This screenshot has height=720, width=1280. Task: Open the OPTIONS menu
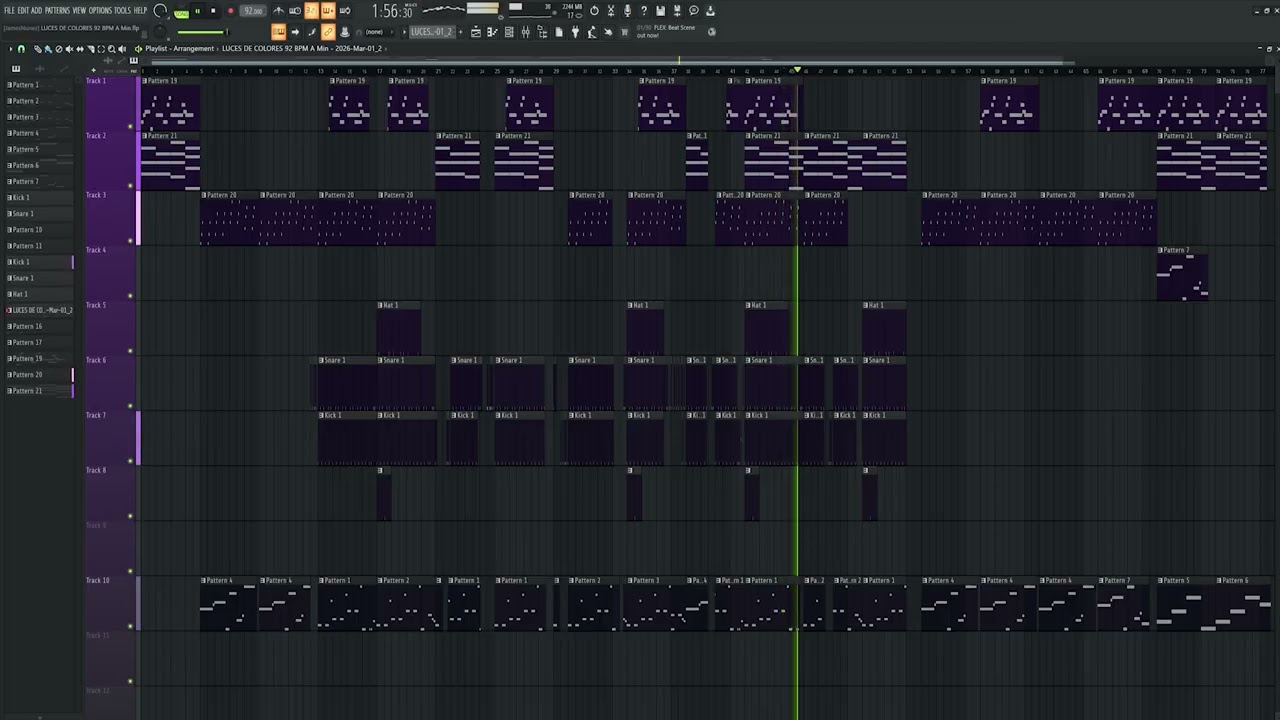coord(100,11)
